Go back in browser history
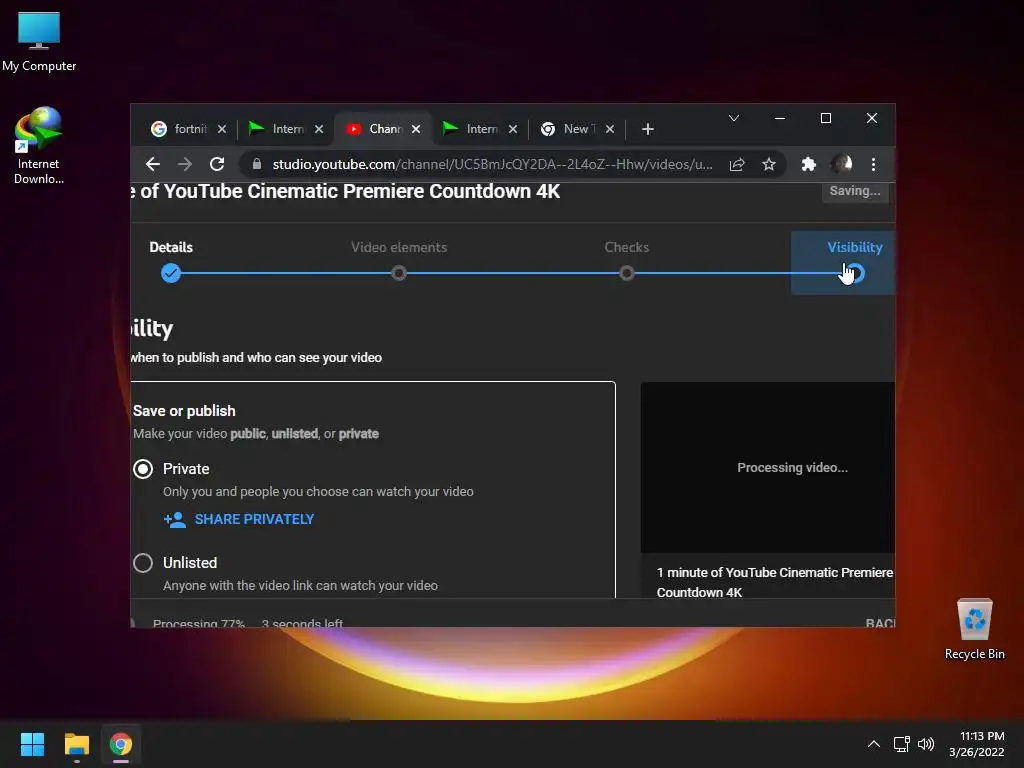The height and width of the screenshot is (768, 1024). tap(153, 165)
